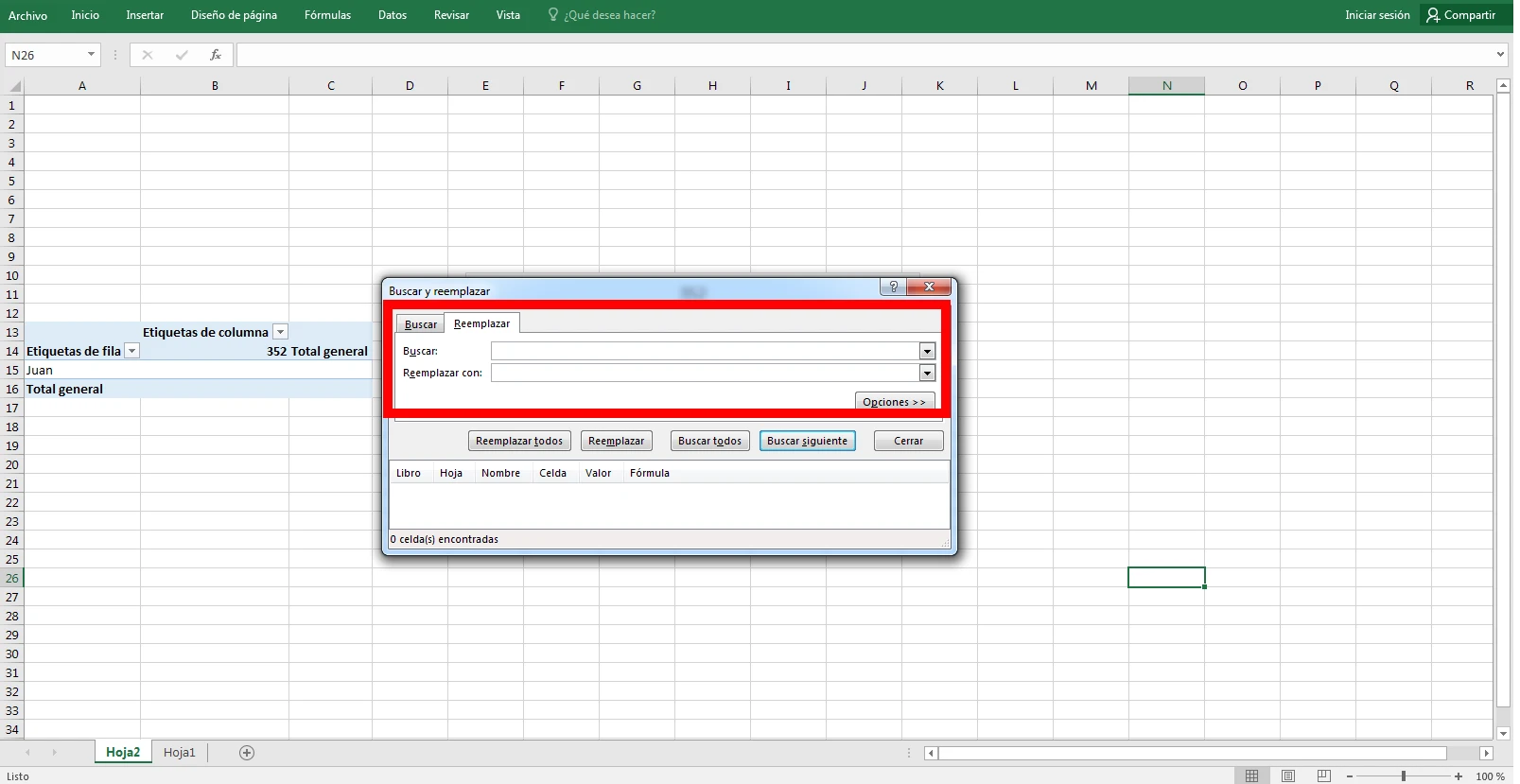Viewport: 1520px width, 784px height.
Task: Click the insert function fx icon
Action: (x=216, y=55)
